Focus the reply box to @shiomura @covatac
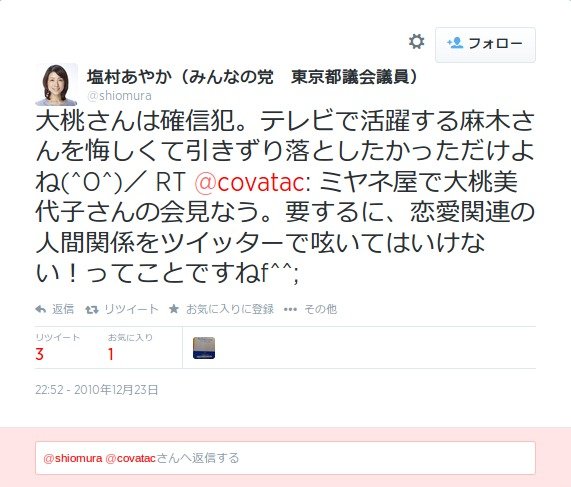The image size is (571, 487). pos(285,458)
